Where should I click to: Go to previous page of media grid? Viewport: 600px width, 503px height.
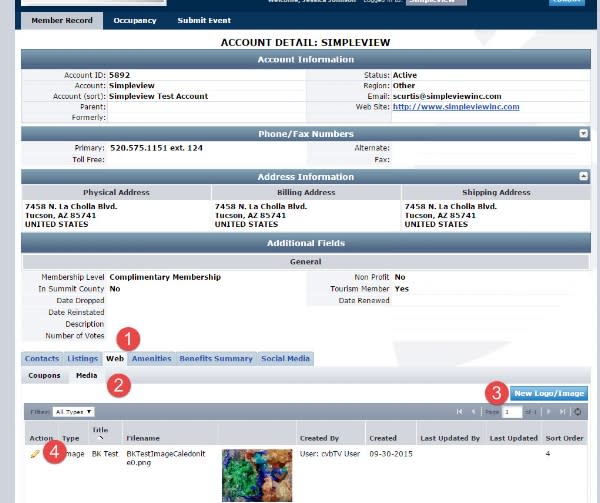[473, 412]
